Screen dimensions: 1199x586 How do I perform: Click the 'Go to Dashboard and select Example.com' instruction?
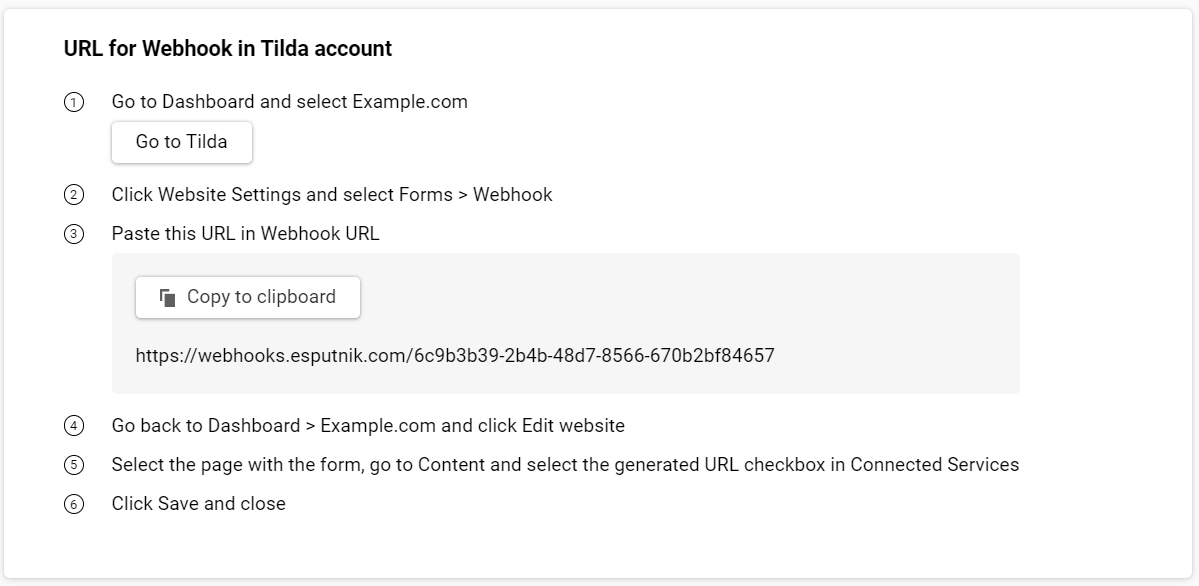tap(290, 103)
